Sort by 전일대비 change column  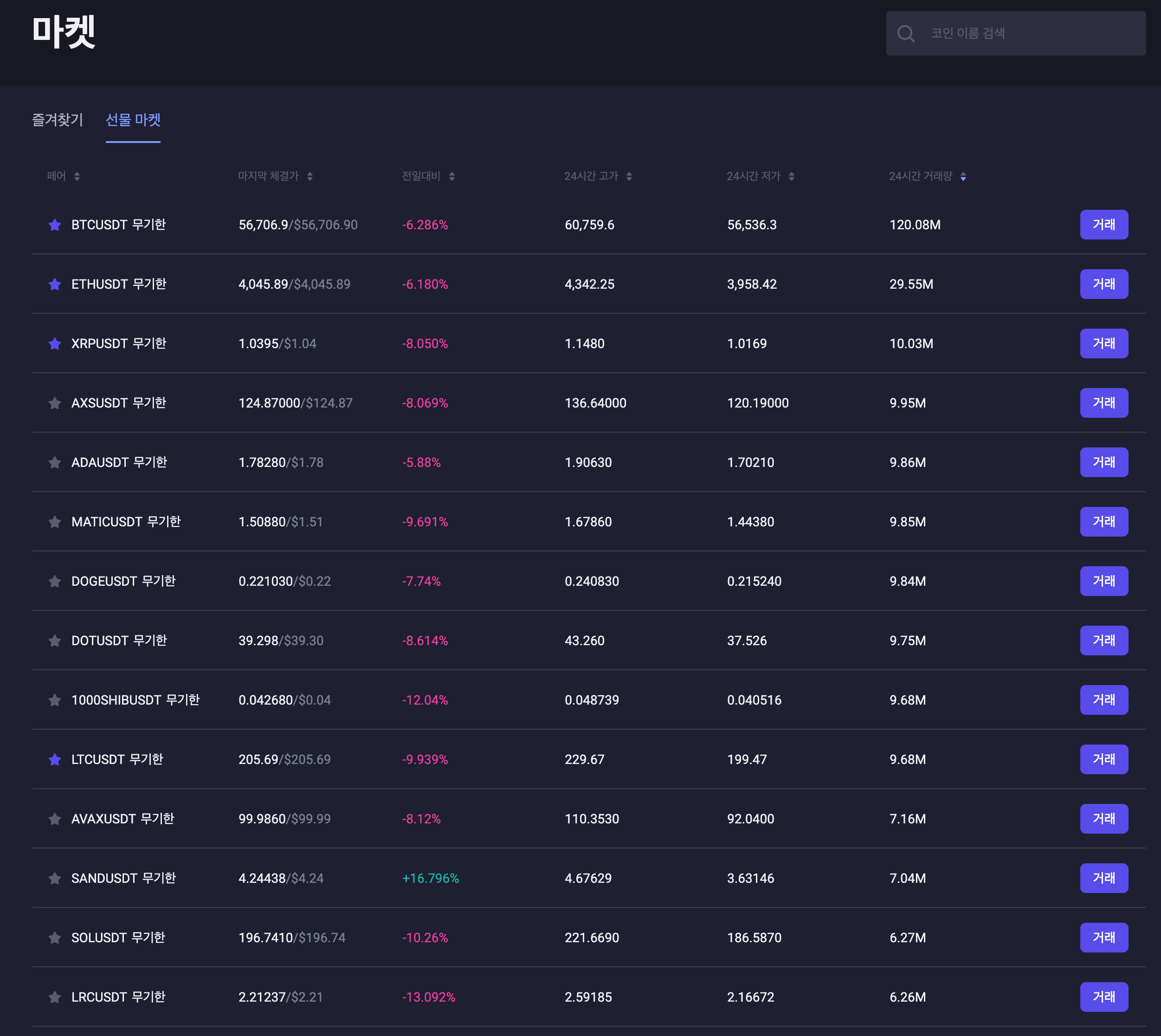click(451, 176)
